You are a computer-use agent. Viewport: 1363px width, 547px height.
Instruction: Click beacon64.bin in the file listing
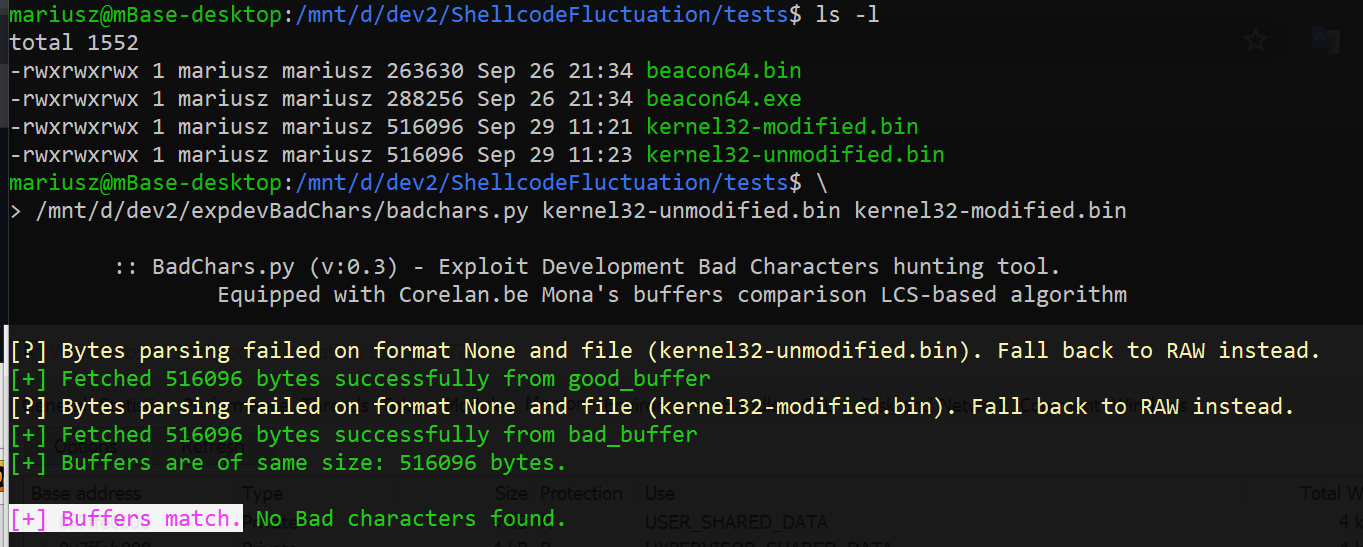pos(723,71)
